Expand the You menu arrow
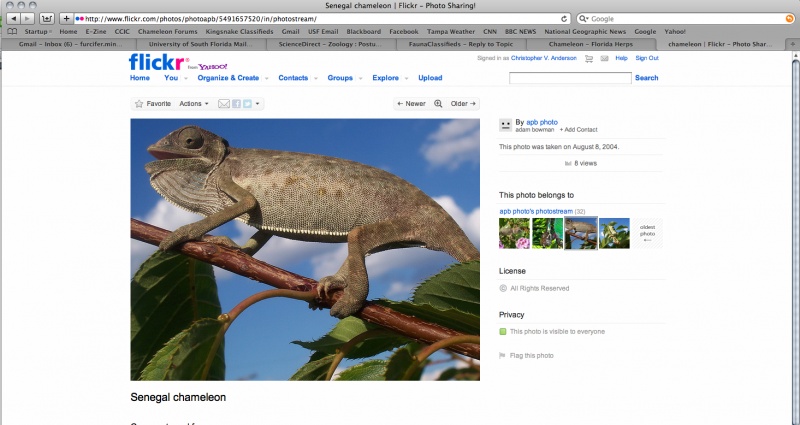Image resolution: width=800 pixels, height=425 pixels. click(186, 79)
